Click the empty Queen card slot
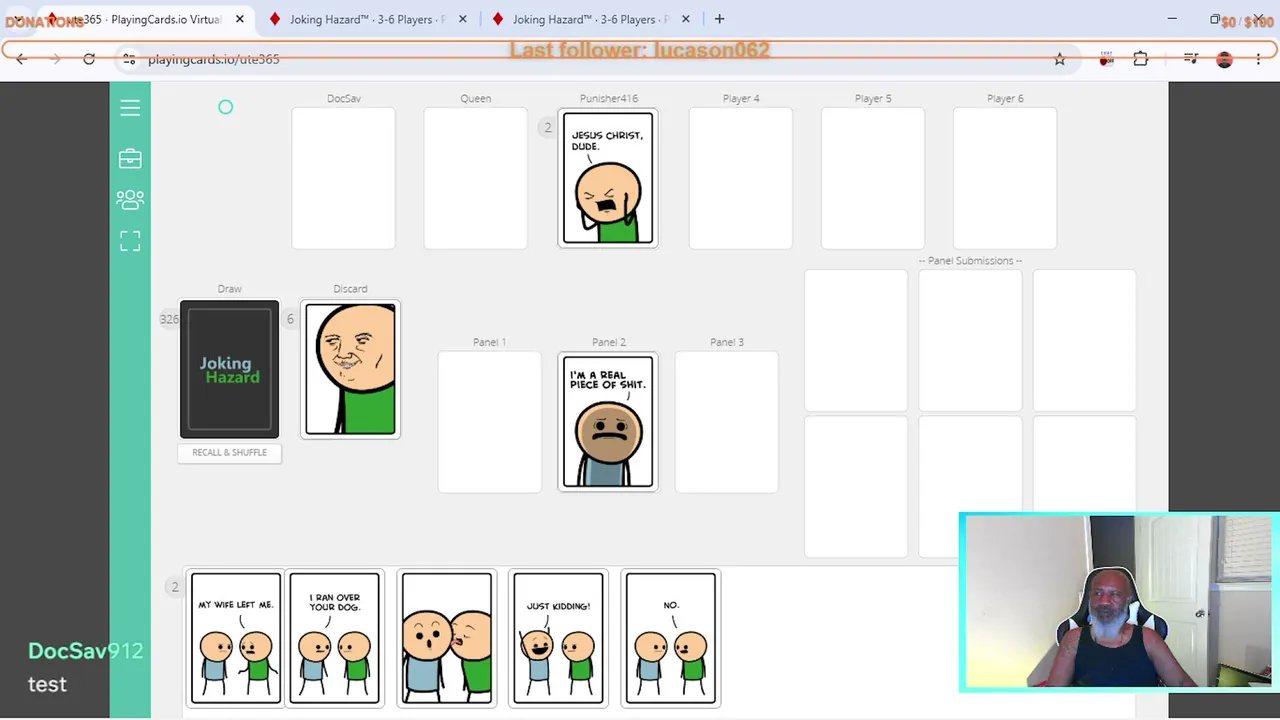Viewport: 1280px width, 720px height. [x=475, y=178]
